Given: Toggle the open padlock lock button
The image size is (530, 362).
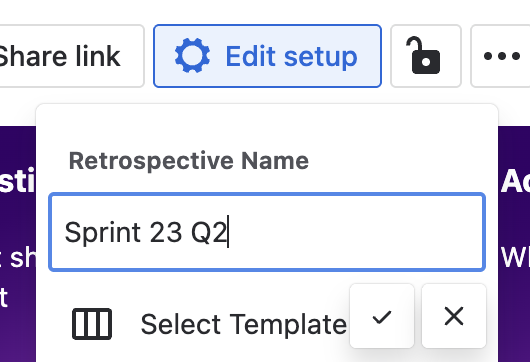Looking at the screenshot, I should [426, 56].
